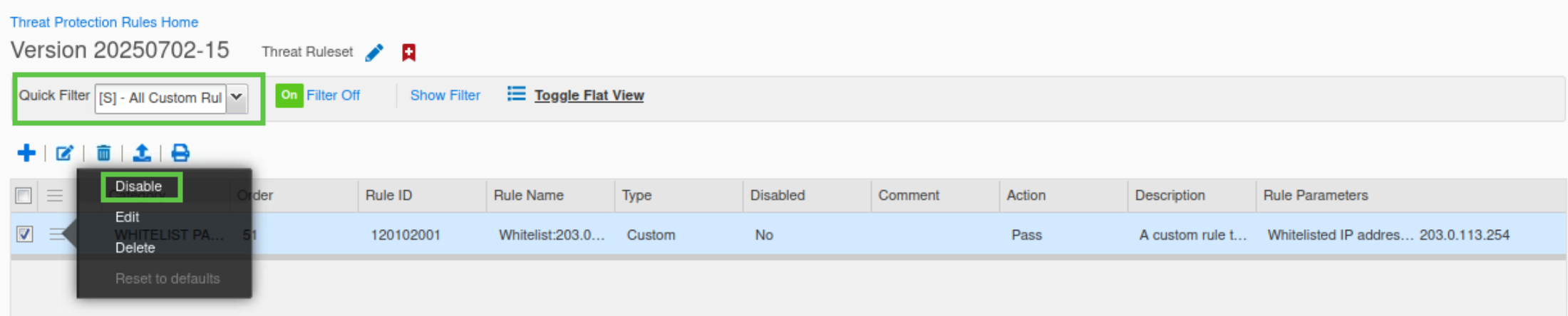Toggle the green On filter switch

289,95
